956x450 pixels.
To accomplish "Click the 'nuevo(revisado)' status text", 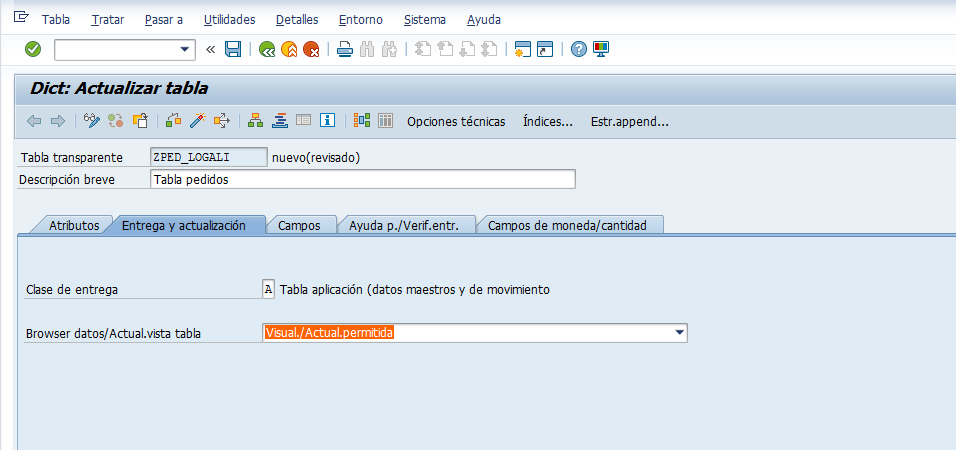I will tap(316, 158).
